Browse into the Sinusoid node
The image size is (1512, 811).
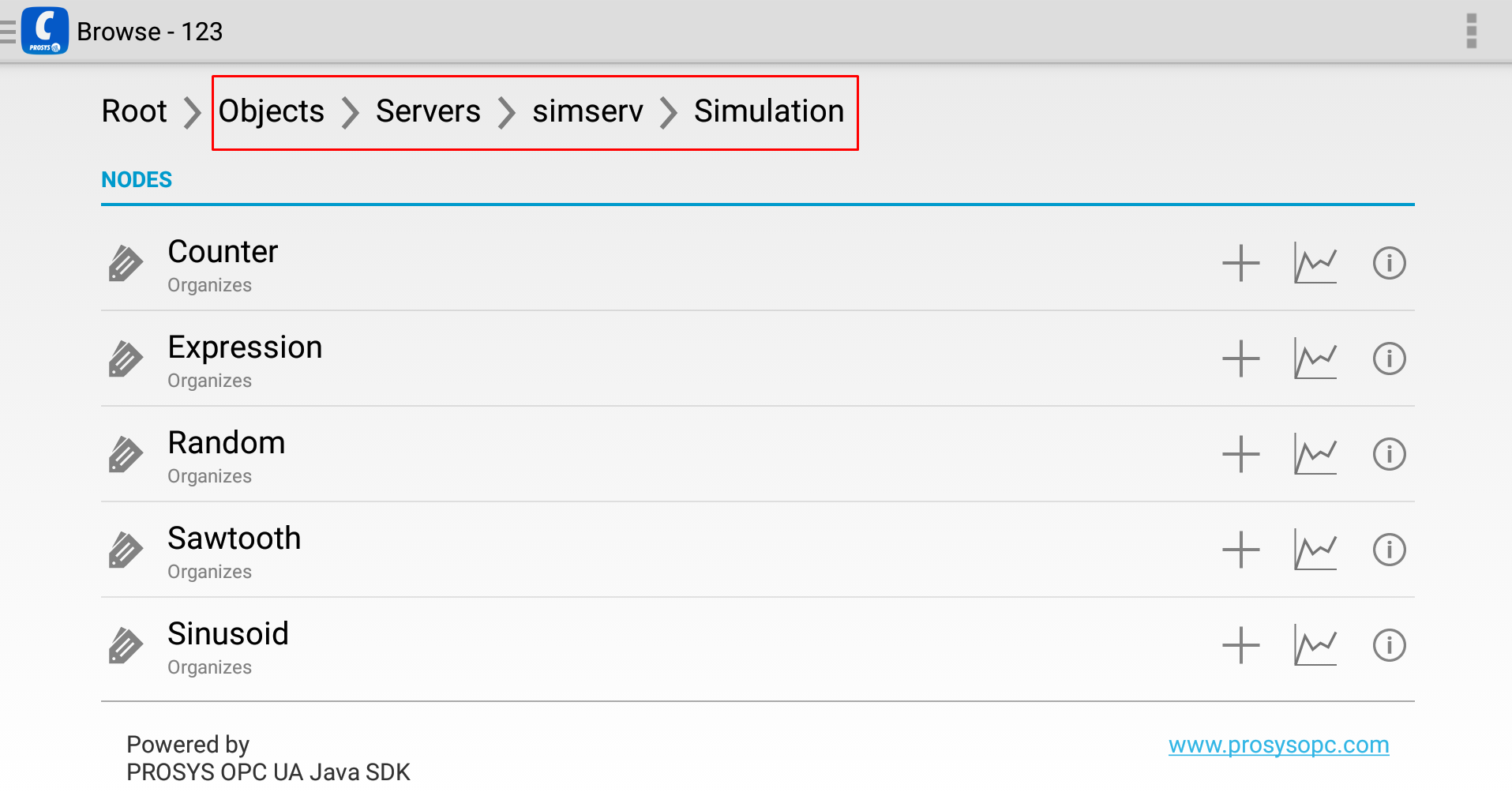(x=228, y=634)
